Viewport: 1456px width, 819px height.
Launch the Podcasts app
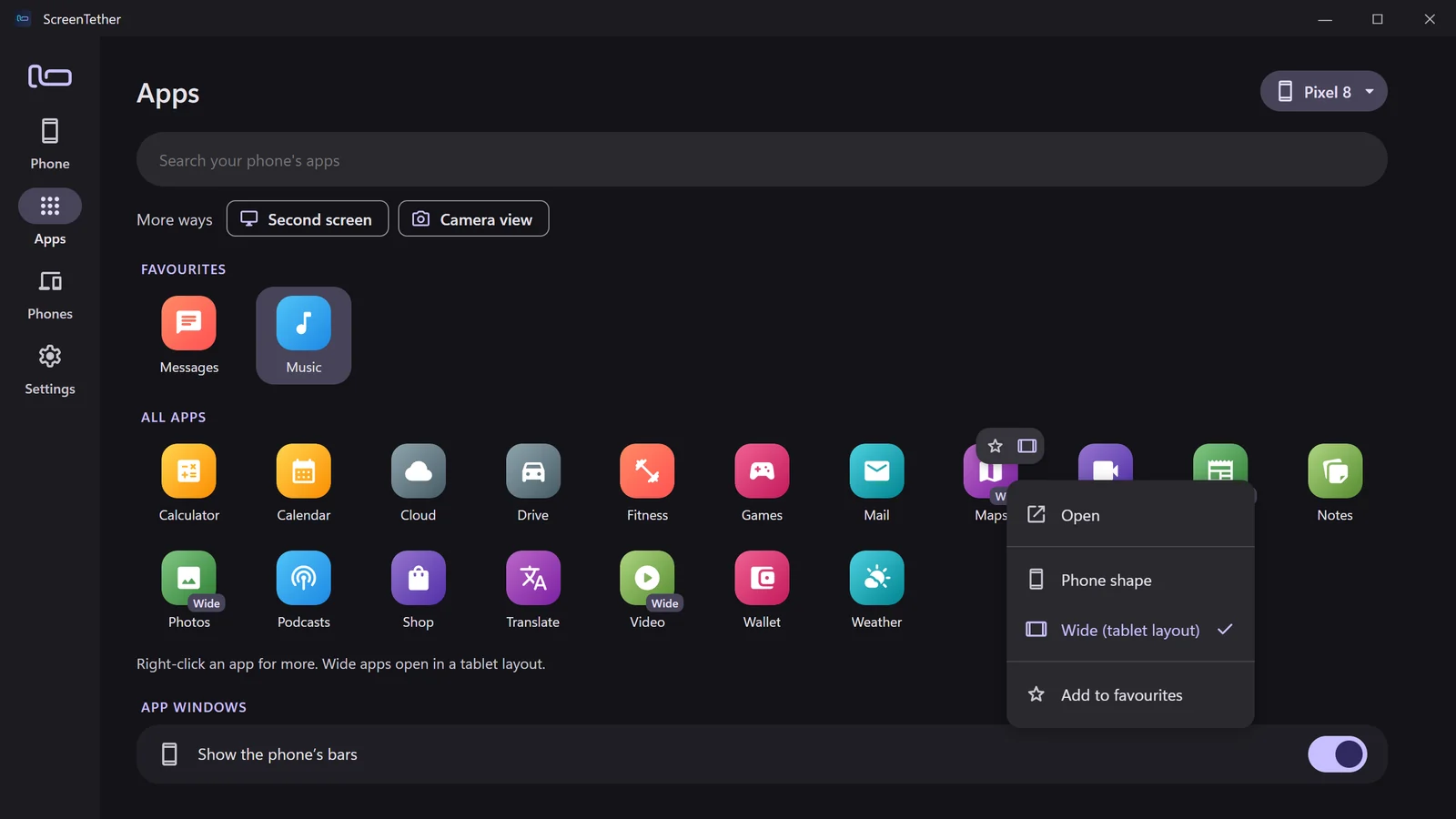point(304,591)
